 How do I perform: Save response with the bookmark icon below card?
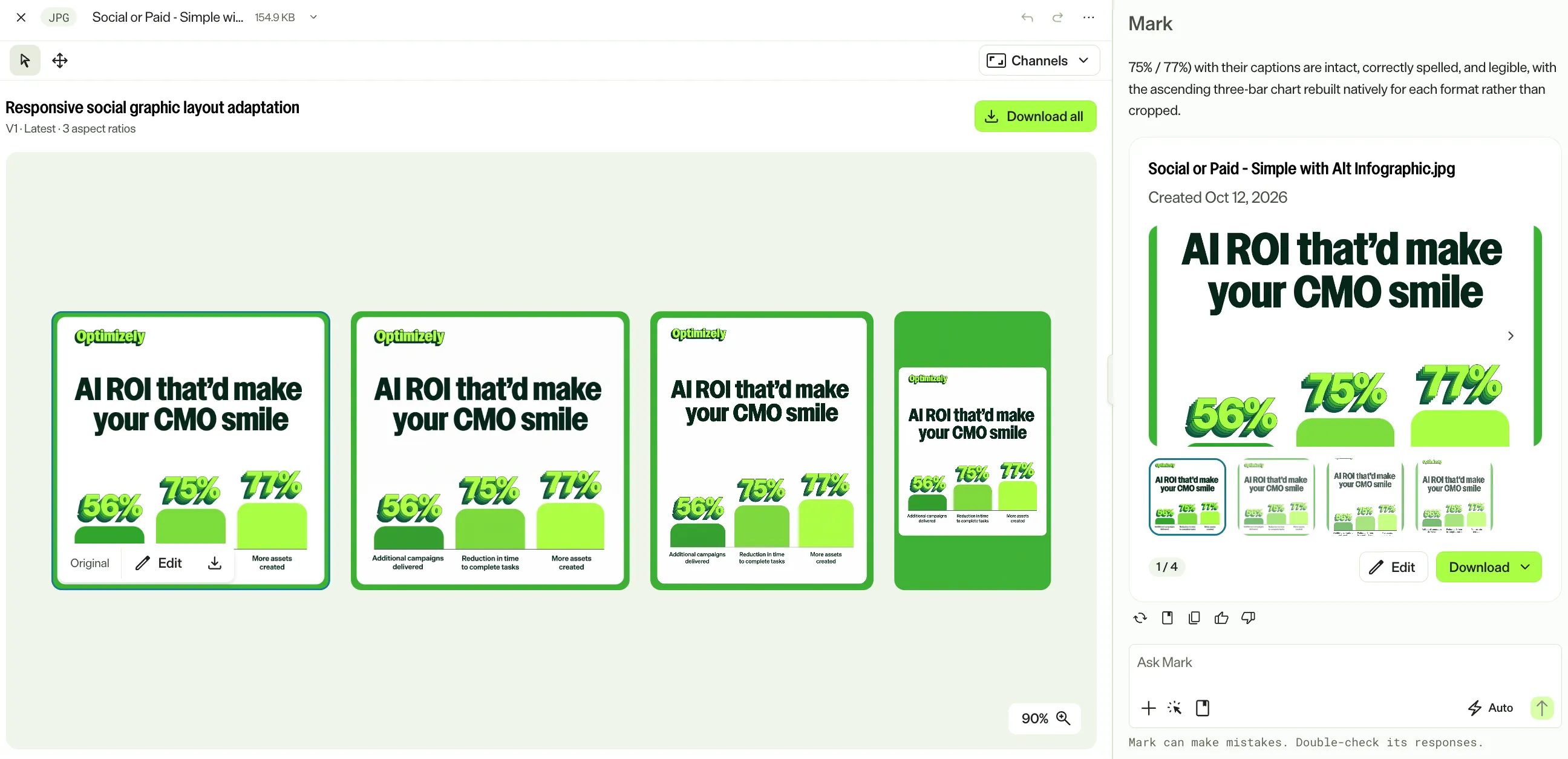[x=1167, y=618]
